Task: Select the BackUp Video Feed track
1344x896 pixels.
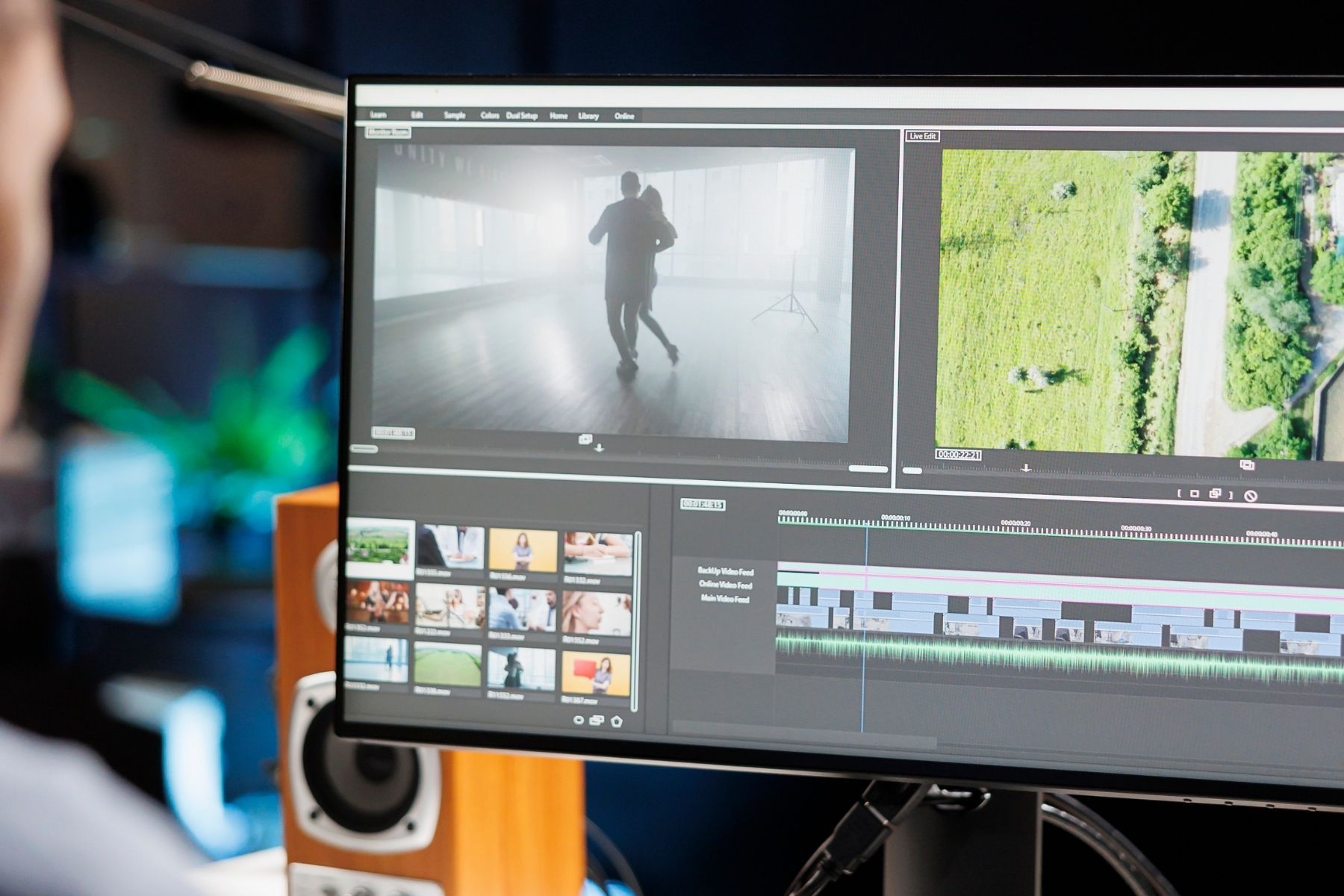Action: pyautogui.click(x=725, y=571)
